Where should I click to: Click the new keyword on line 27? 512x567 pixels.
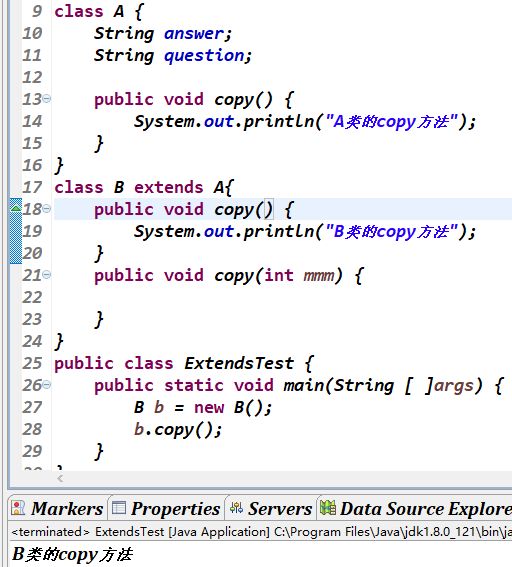[209, 408]
